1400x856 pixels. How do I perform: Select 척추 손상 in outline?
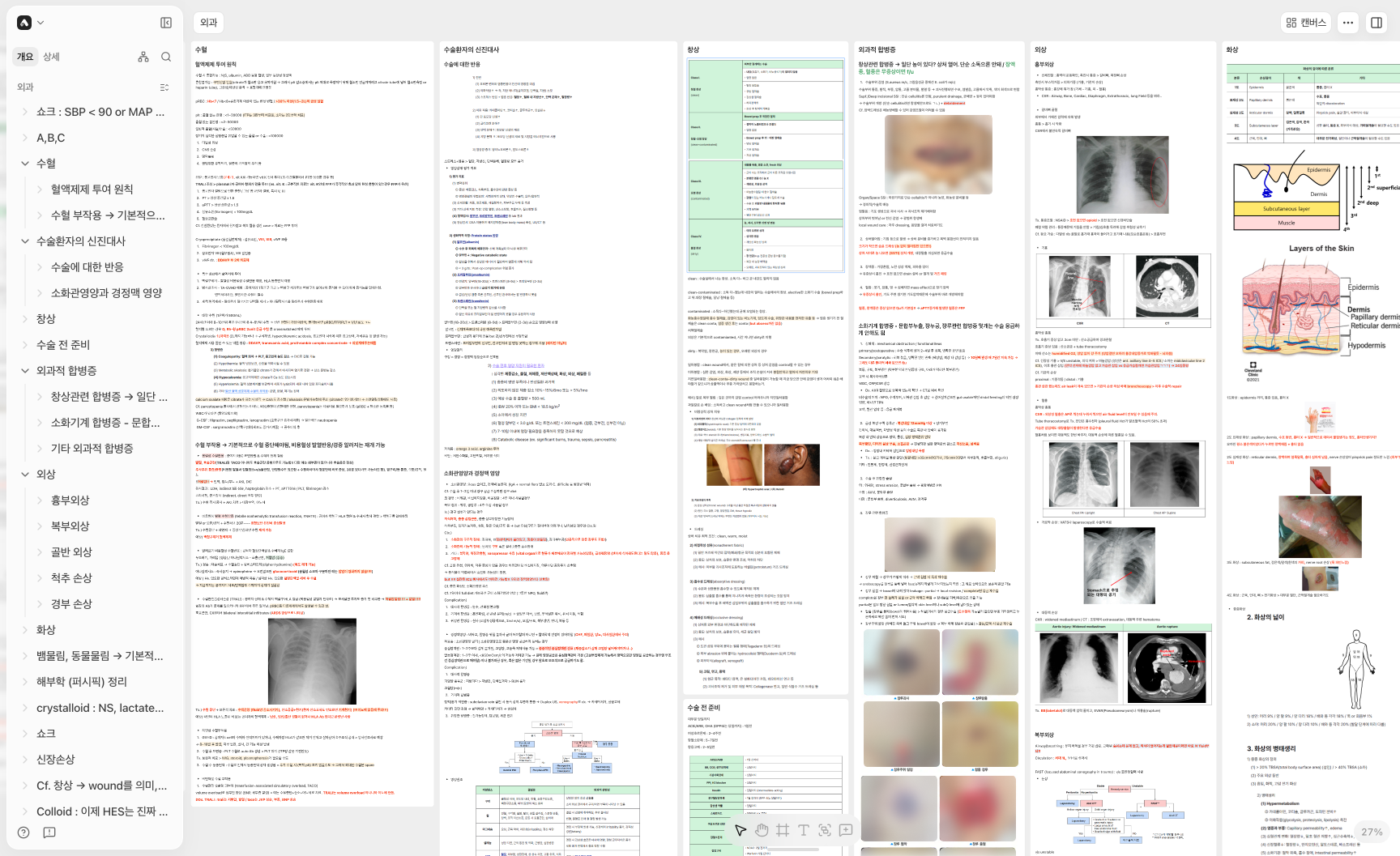[x=71, y=578]
